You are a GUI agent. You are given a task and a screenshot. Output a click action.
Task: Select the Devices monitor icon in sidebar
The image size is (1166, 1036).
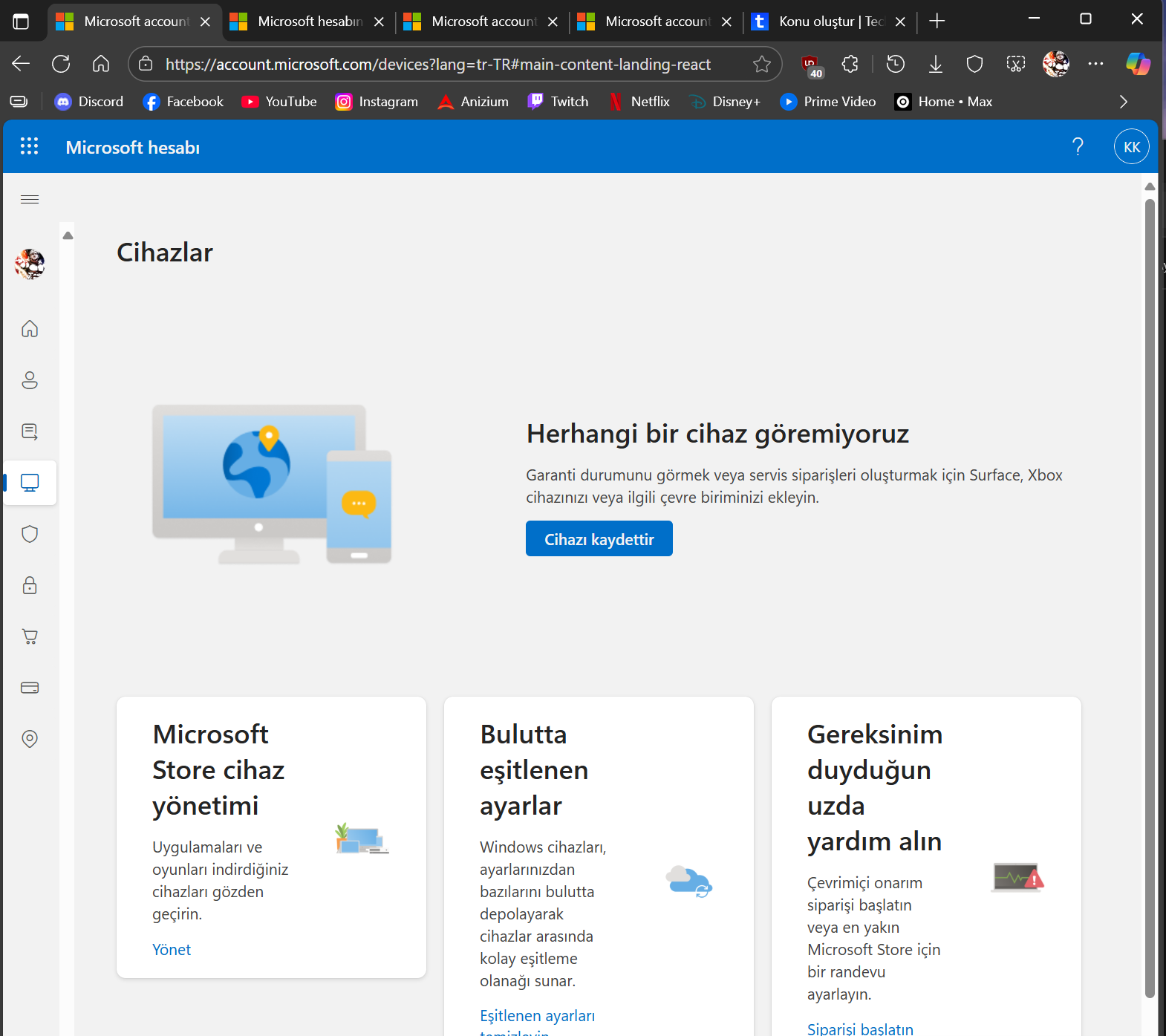(x=30, y=483)
